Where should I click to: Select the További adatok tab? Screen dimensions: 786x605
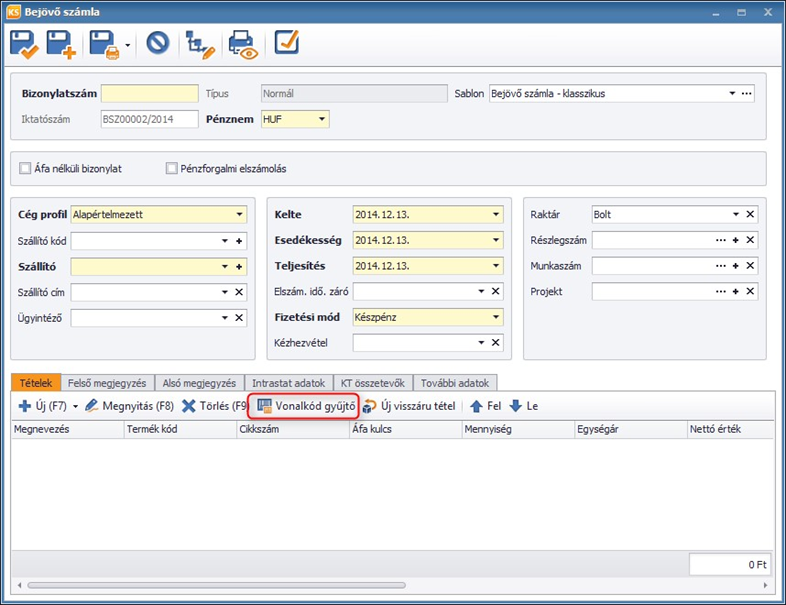[455, 383]
